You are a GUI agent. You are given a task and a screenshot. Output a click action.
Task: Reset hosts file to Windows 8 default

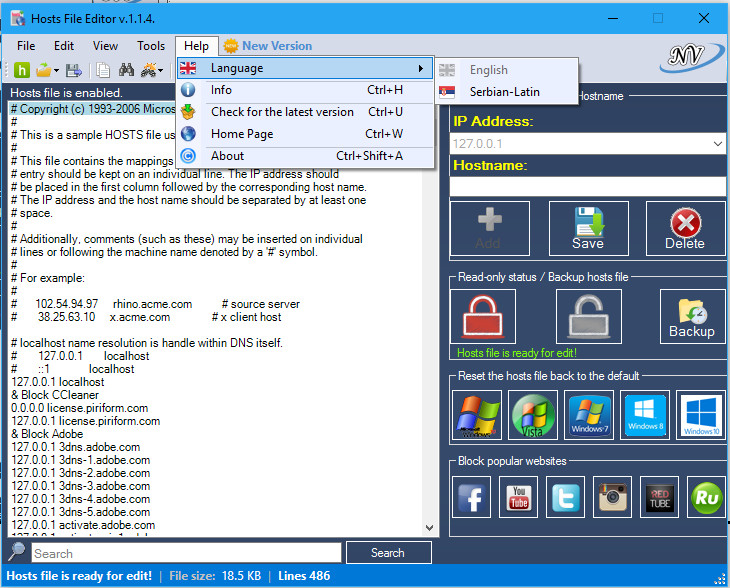[x=645, y=415]
